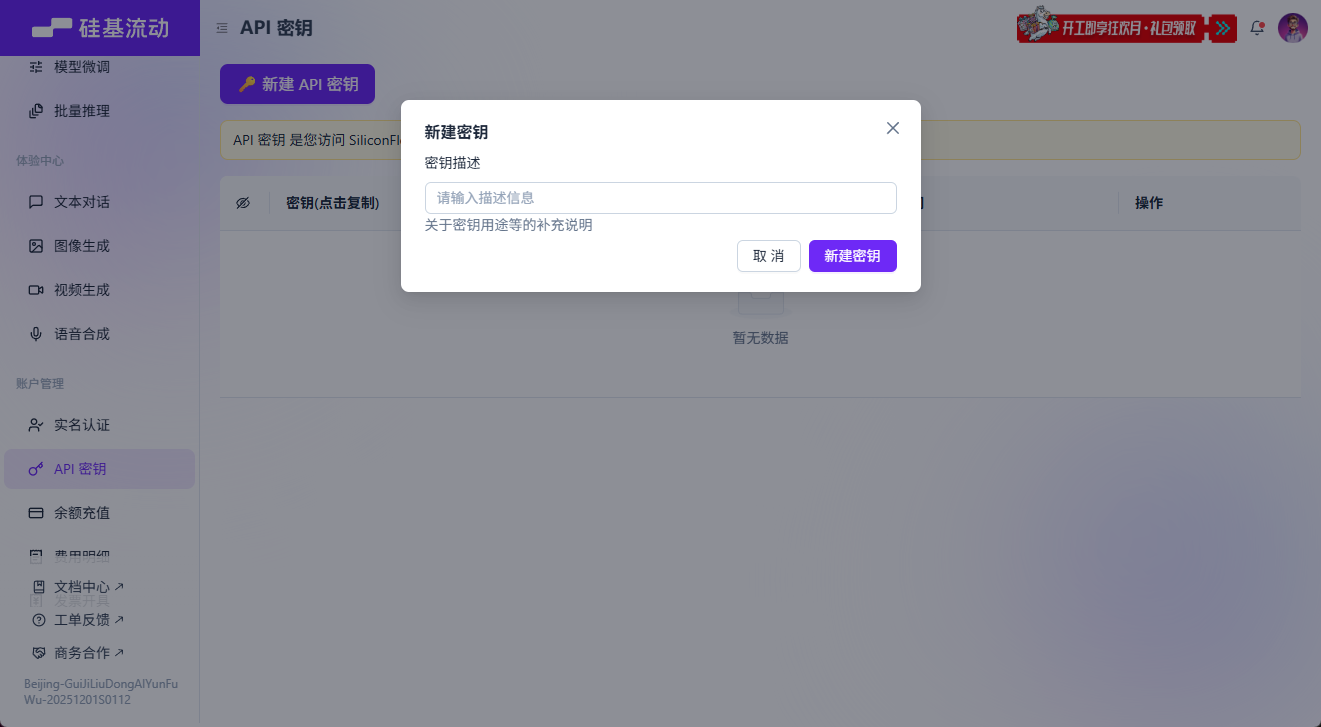
Task: Click the 硅基流动 logo
Action: (100, 28)
